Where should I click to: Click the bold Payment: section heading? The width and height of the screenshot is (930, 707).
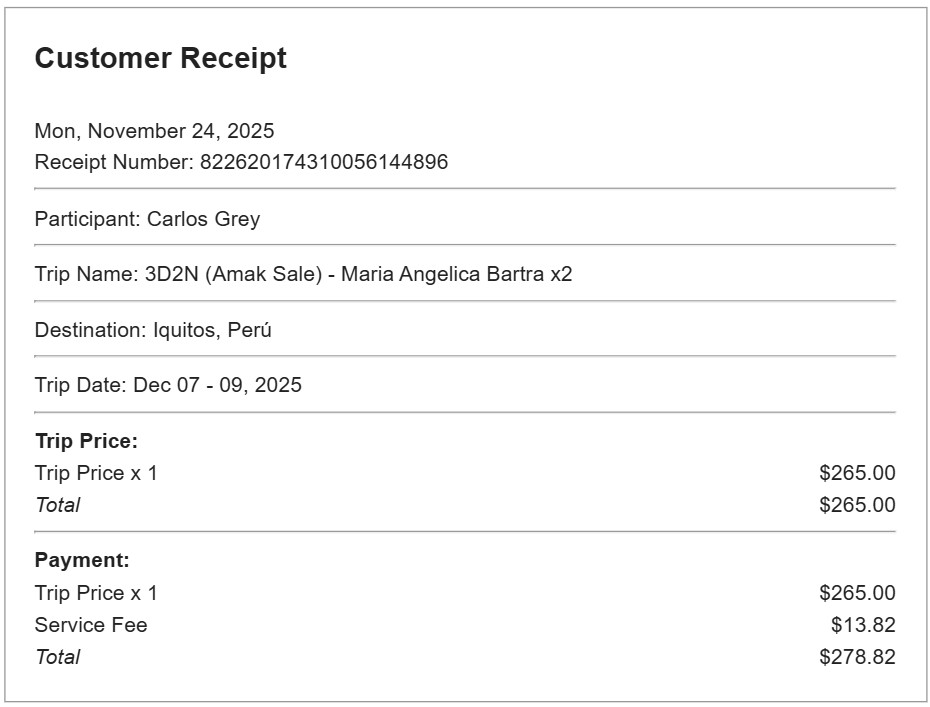click(x=82, y=561)
